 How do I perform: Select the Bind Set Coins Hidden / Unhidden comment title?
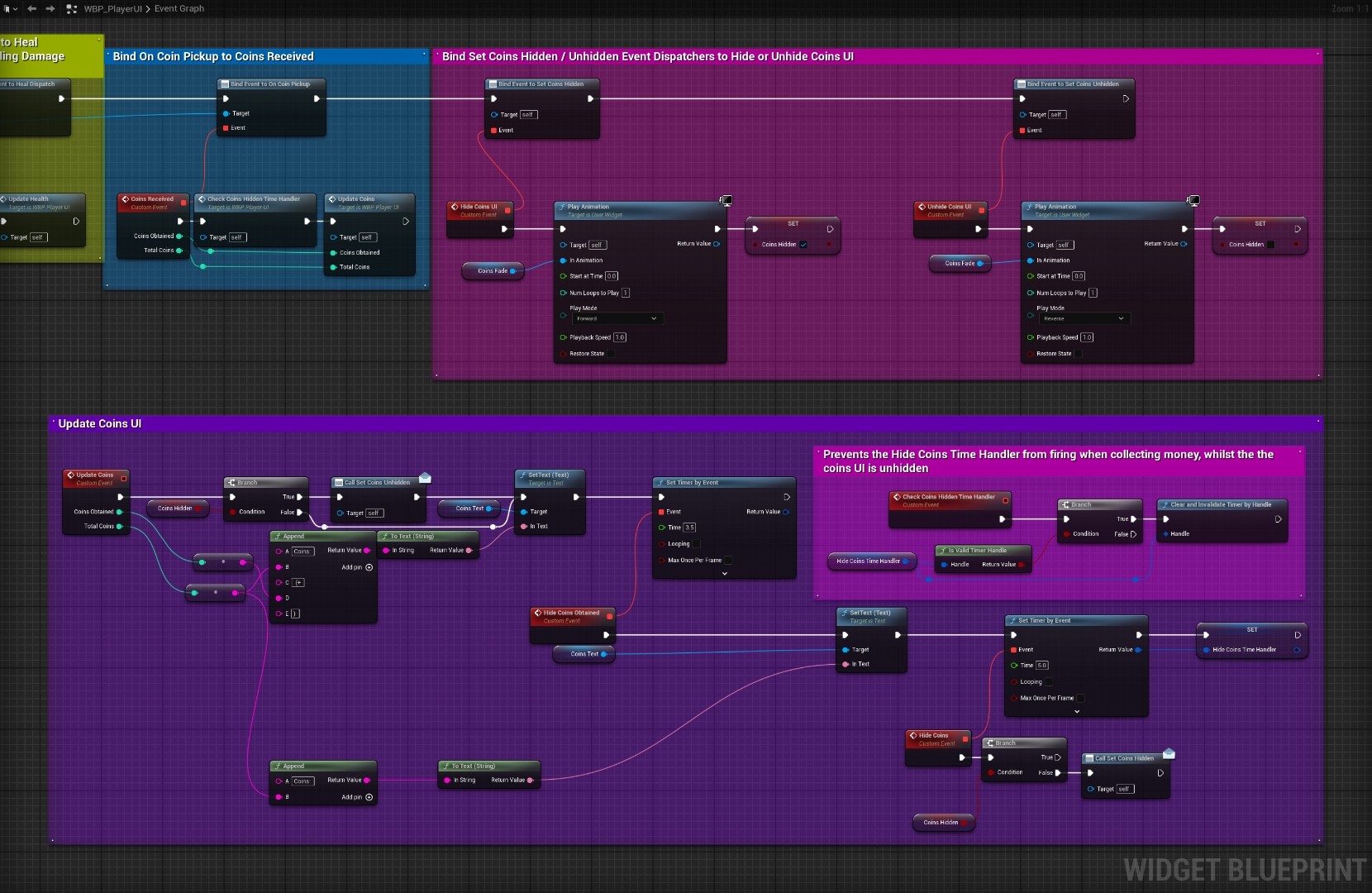647,56
